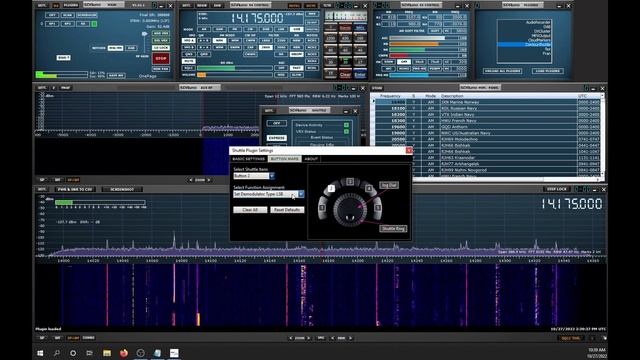The width and height of the screenshot is (640, 360).
Task: Click the Clear All button
Action: (250, 210)
